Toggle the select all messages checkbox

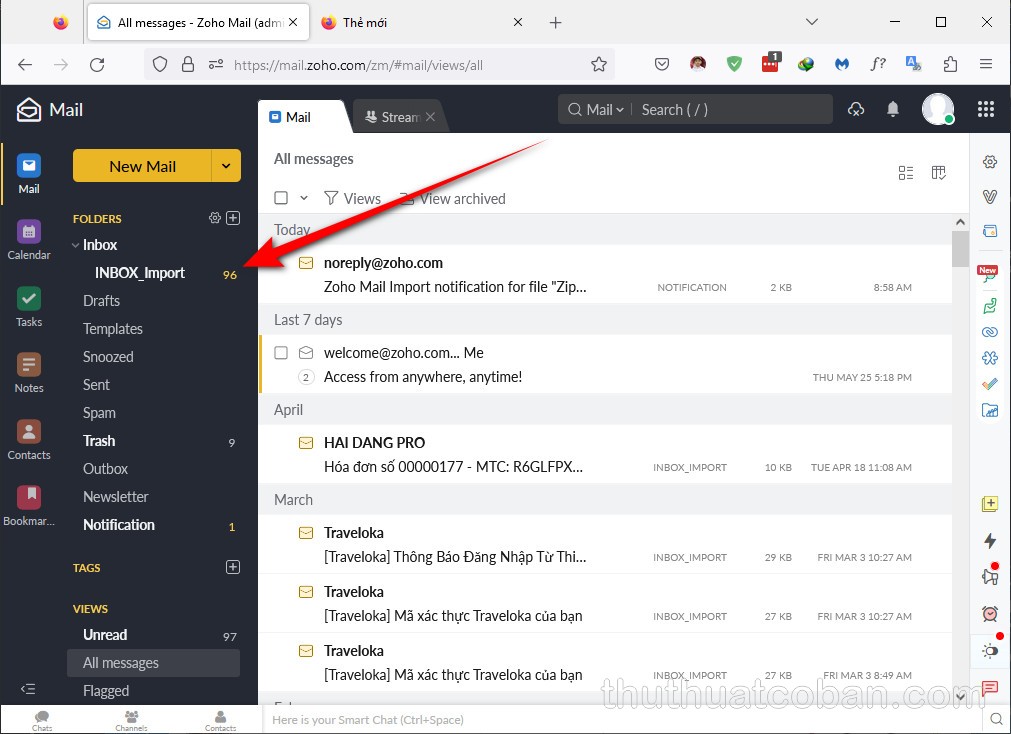click(x=281, y=198)
